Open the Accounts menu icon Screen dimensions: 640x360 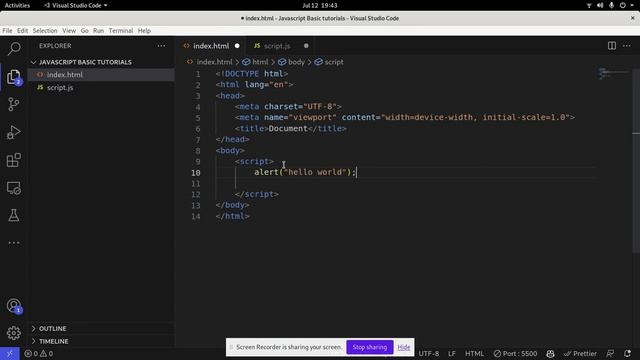(x=14, y=306)
